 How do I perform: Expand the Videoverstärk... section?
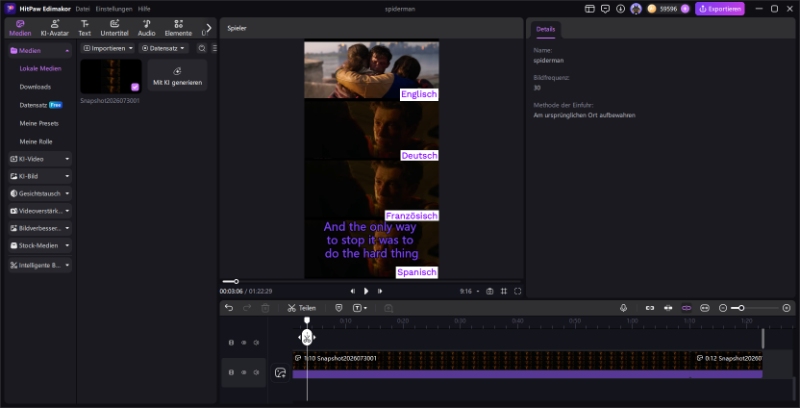pos(40,211)
